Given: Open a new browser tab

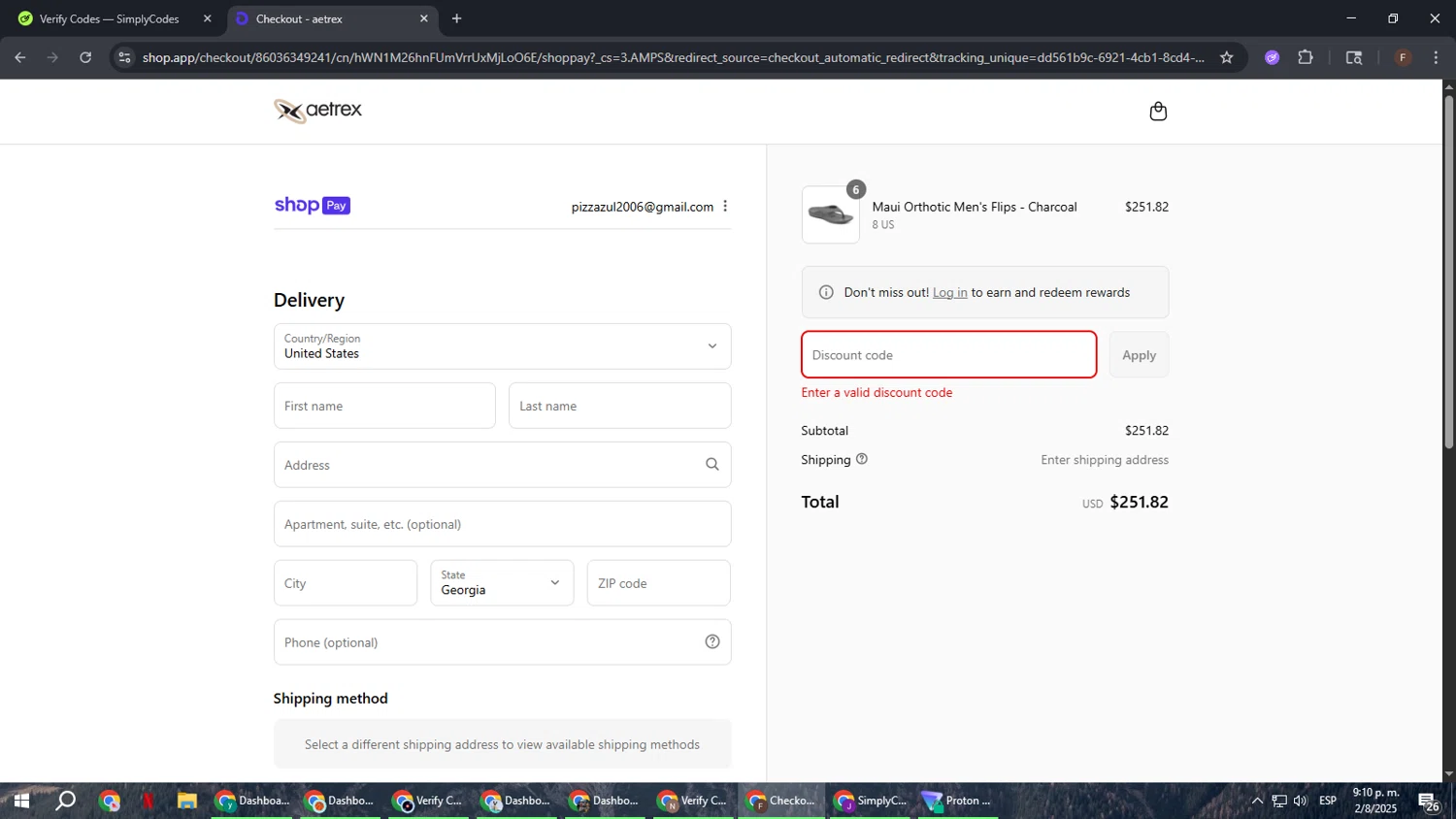Looking at the screenshot, I should click(x=457, y=18).
